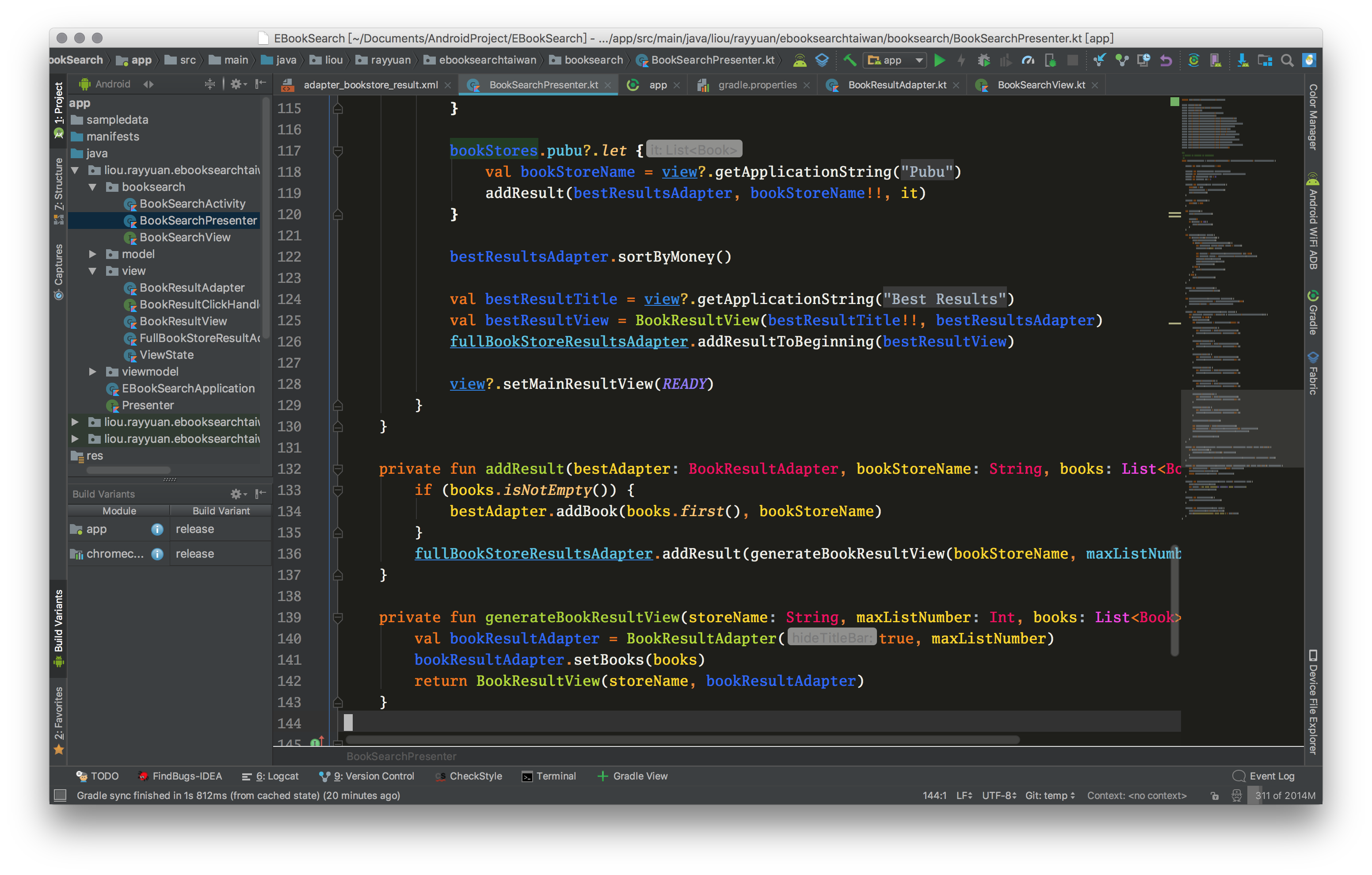Click the Make Project hammer icon

[850, 61]
